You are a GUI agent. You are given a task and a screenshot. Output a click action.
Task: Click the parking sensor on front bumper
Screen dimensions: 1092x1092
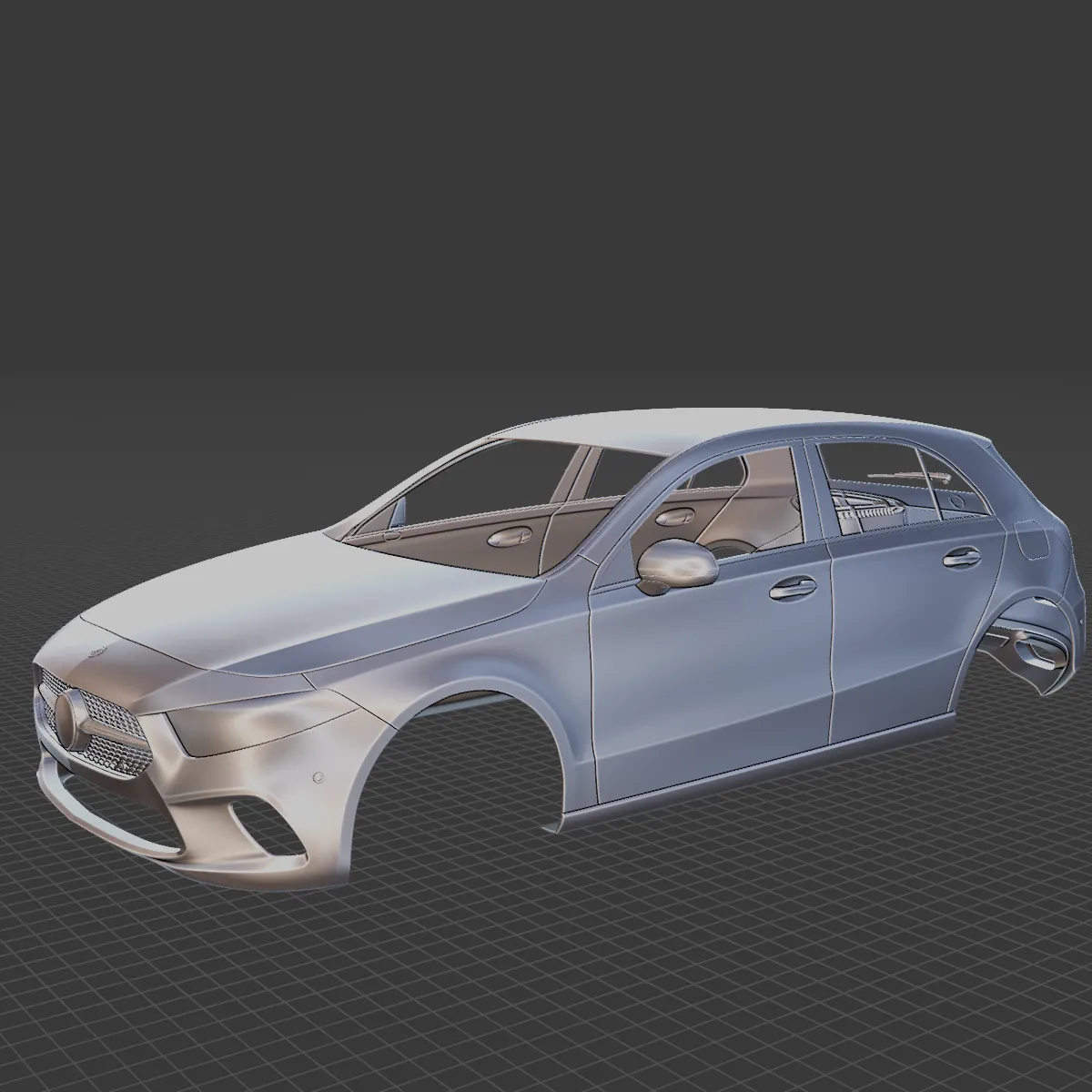319,777
